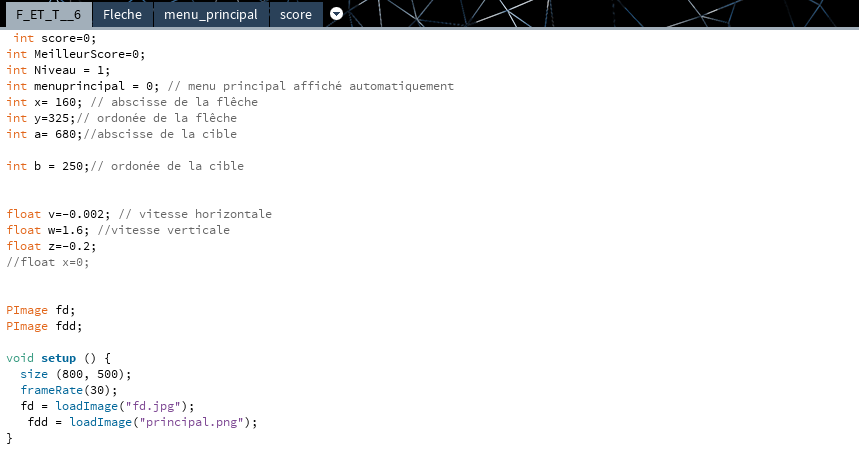Place cursor on the Niveau variable

(x=58, y=70)
